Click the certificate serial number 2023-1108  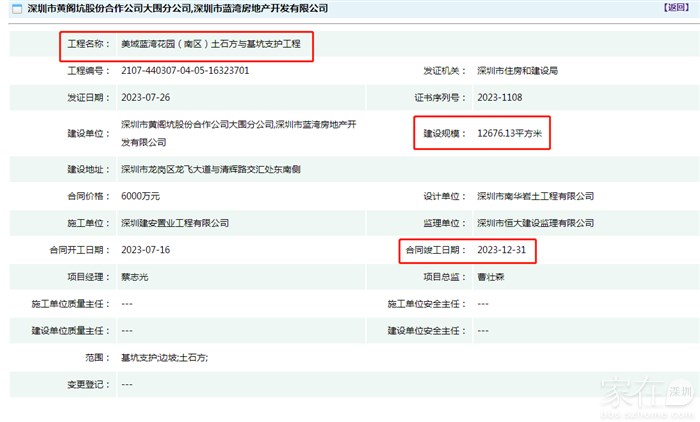(500, 97)
